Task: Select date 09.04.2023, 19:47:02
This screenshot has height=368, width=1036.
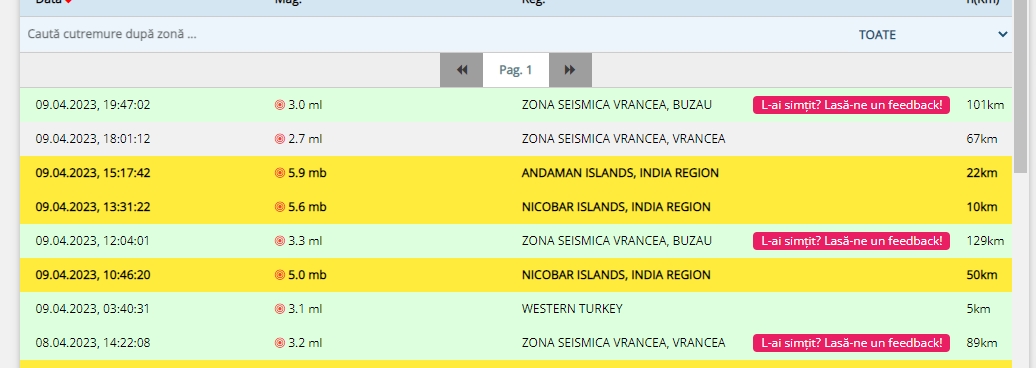Action: point(93,105)
